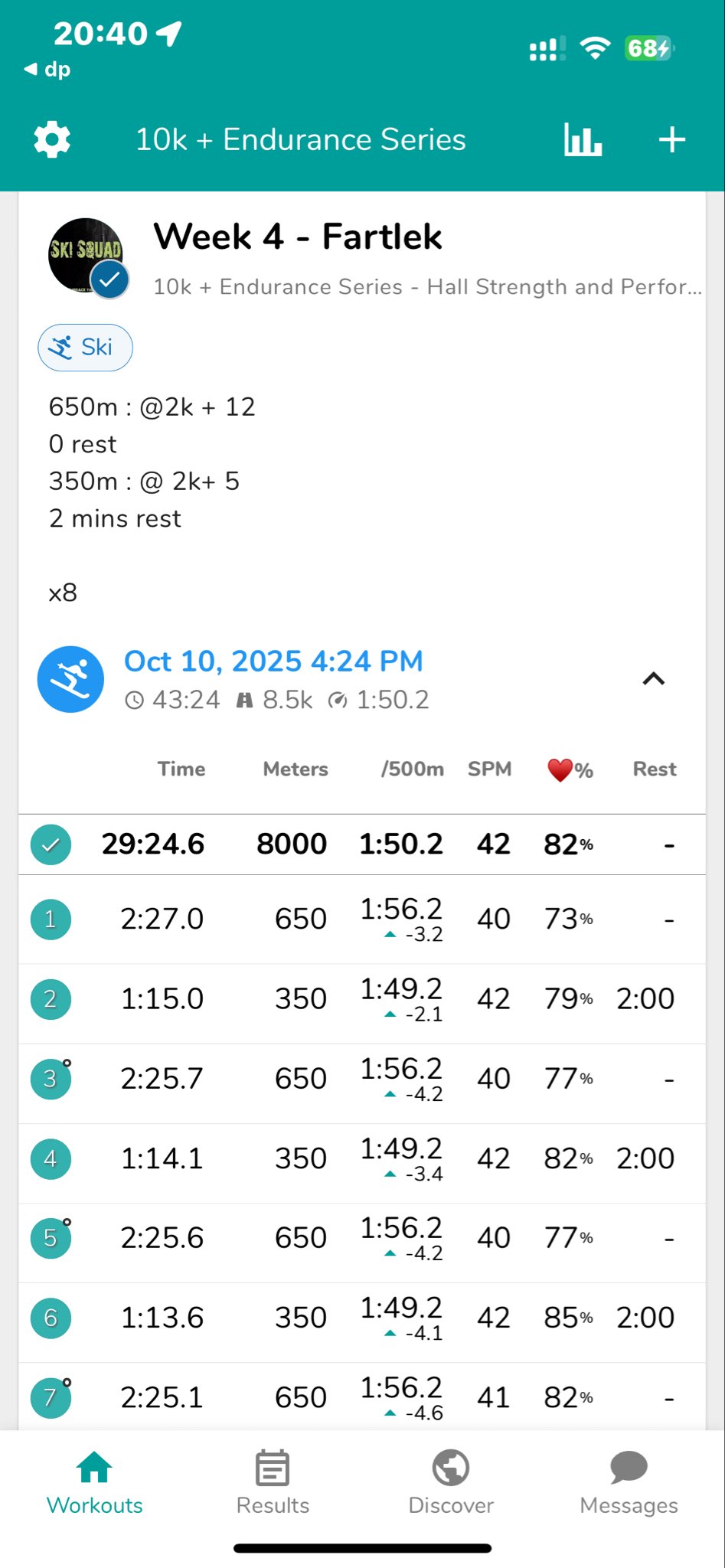Open the Discover globe tab
The image size is (725, 1568).
click(451, 1484)
